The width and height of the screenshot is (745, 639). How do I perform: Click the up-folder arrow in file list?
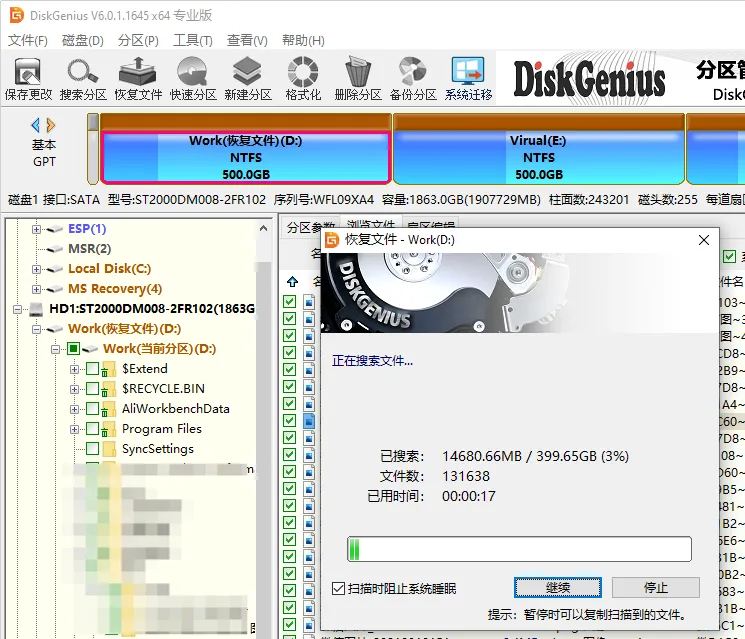pos(292,282)
